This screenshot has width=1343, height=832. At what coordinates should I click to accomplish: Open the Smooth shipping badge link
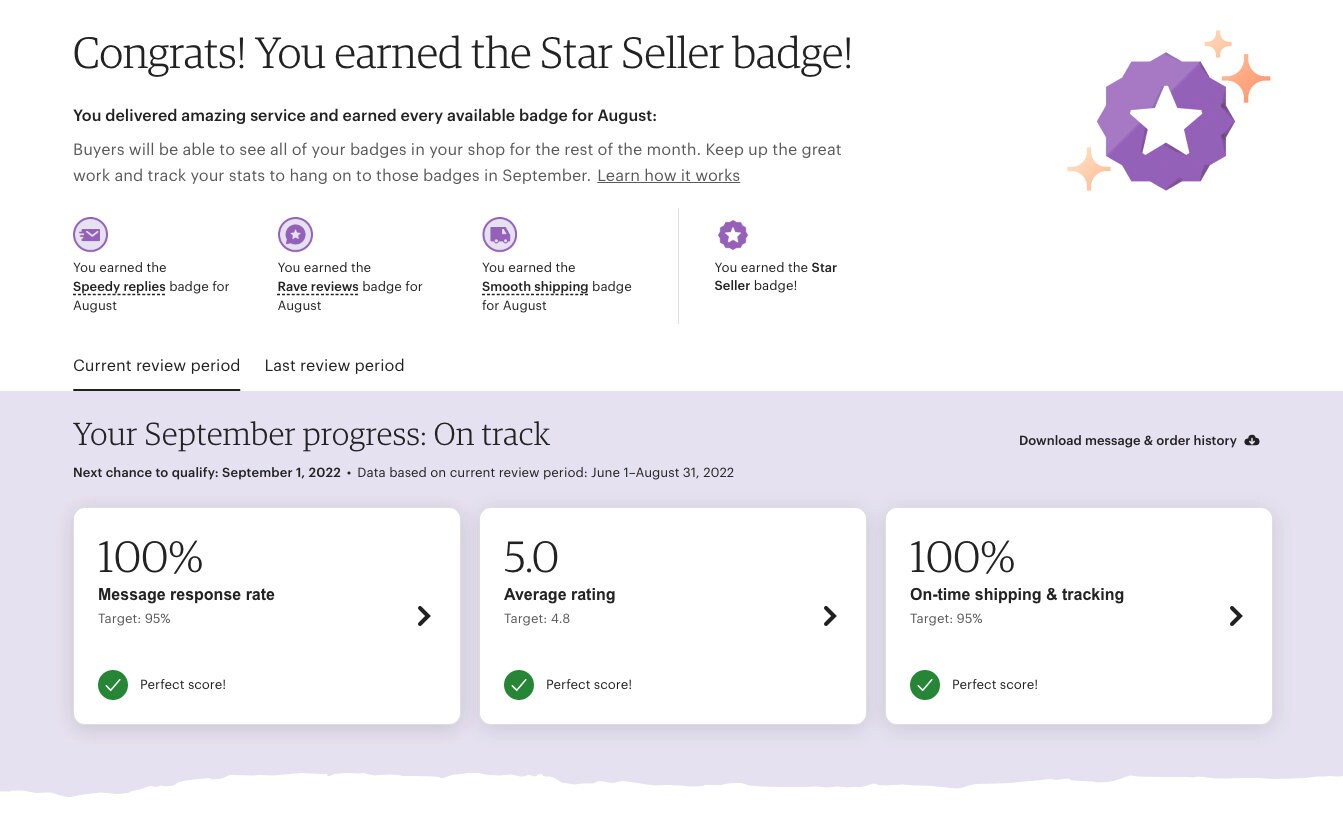point(535,287)
